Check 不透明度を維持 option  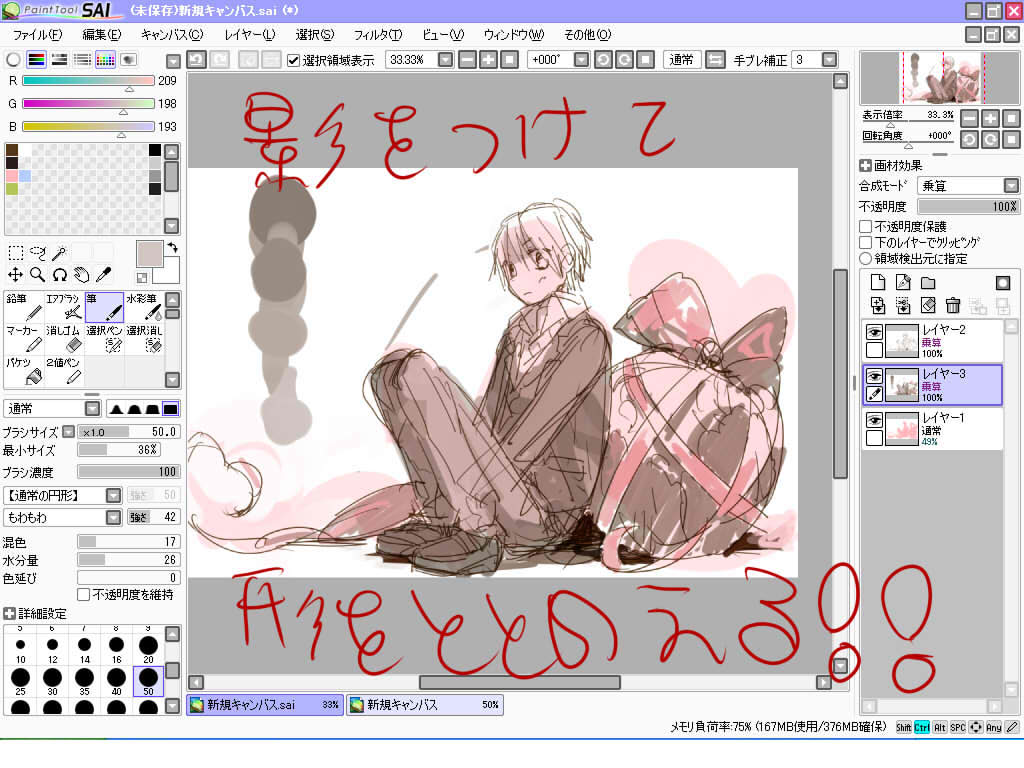pos(84,594)
